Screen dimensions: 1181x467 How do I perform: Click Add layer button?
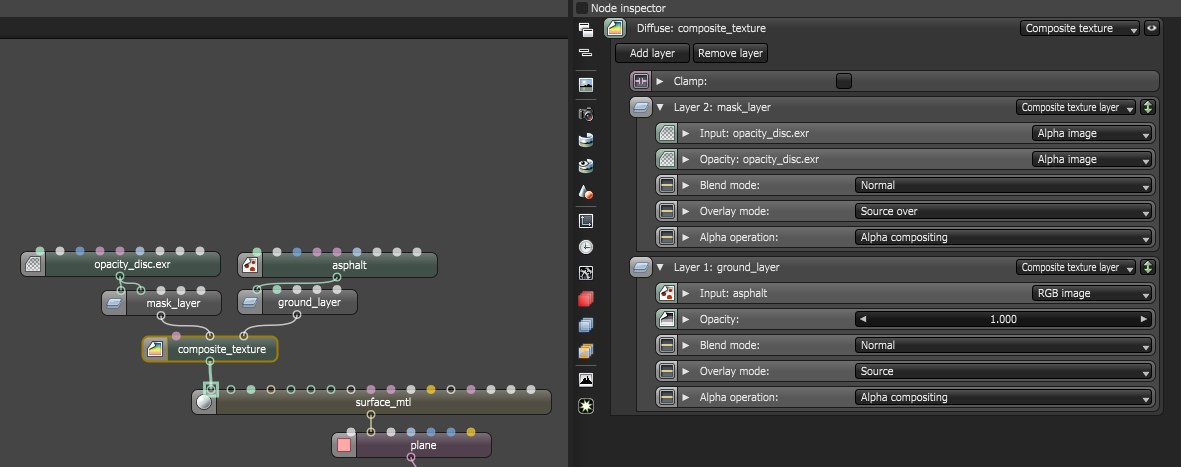[652, 53]
